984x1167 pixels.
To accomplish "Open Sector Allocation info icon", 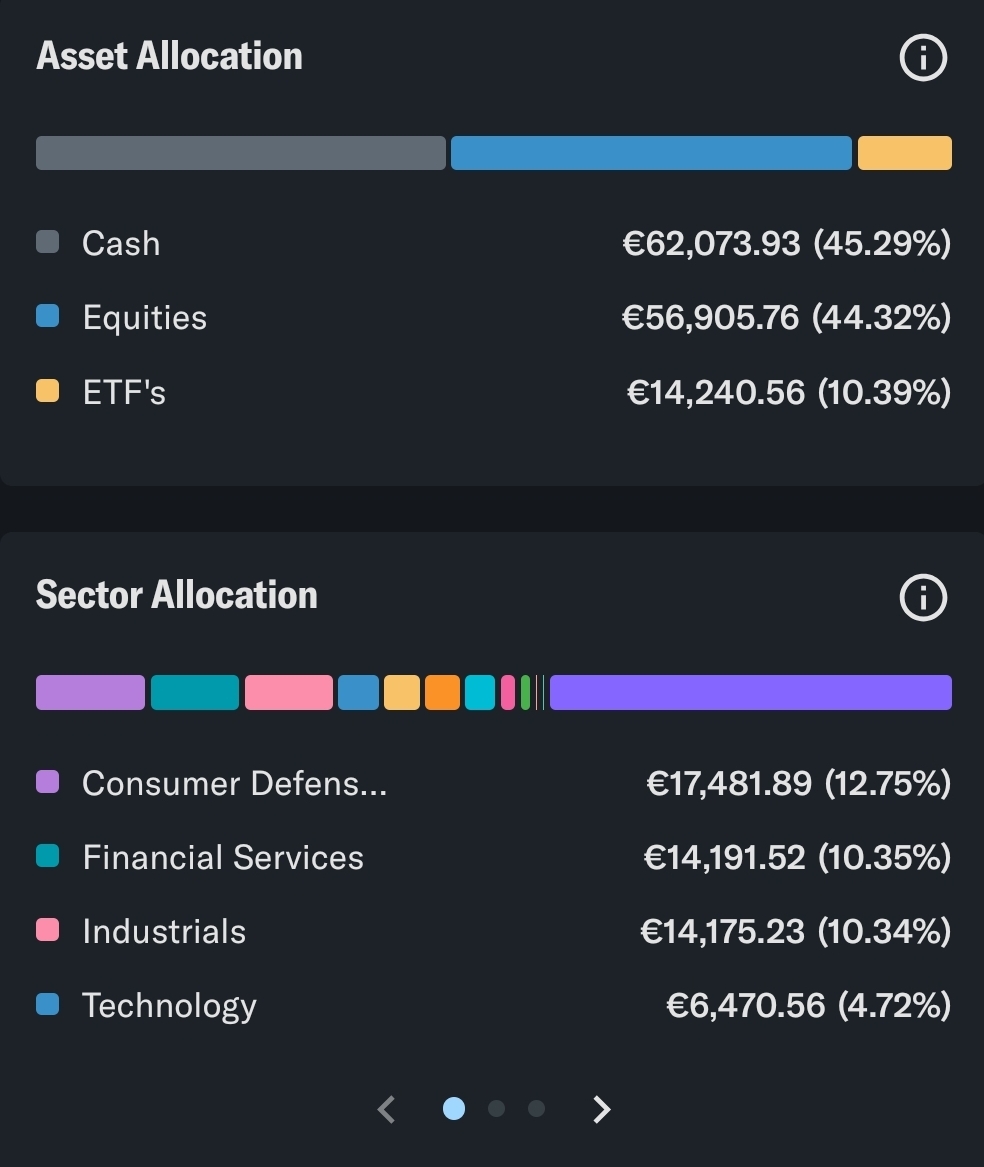I will [922, 598].
